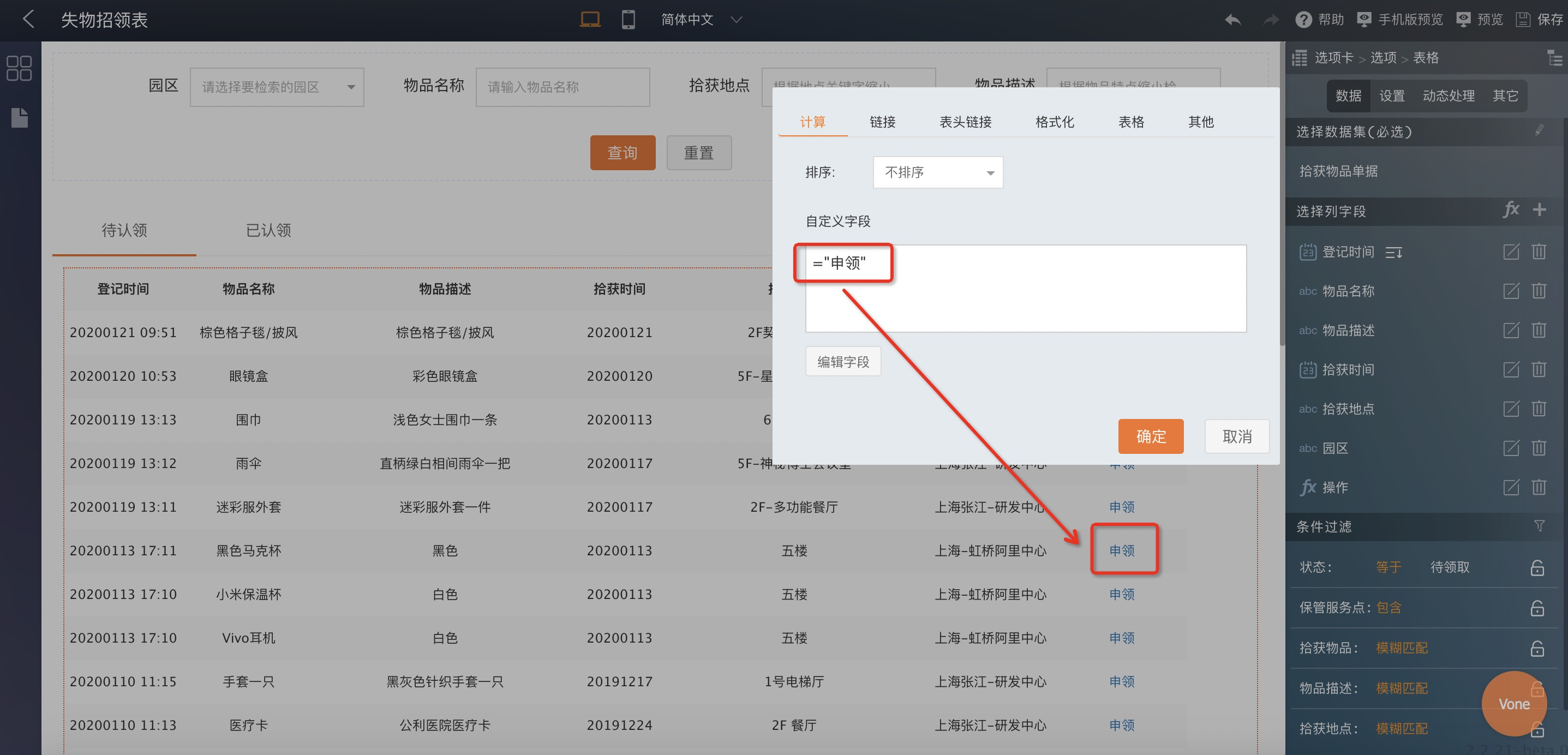The image size is (1568, 755).
Task: Switch to the 链接 tab in dialog
Action: [882, 122]
